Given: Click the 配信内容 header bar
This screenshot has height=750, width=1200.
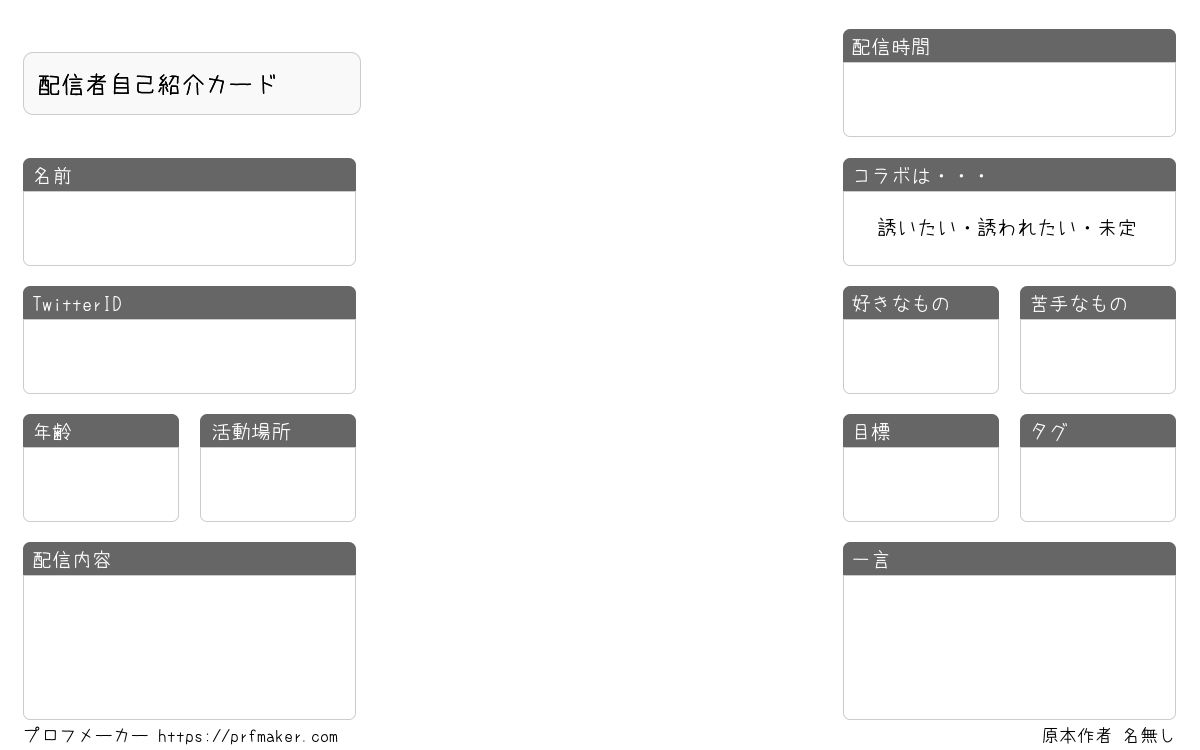Looking at the screenshot, I should point(189,559).
